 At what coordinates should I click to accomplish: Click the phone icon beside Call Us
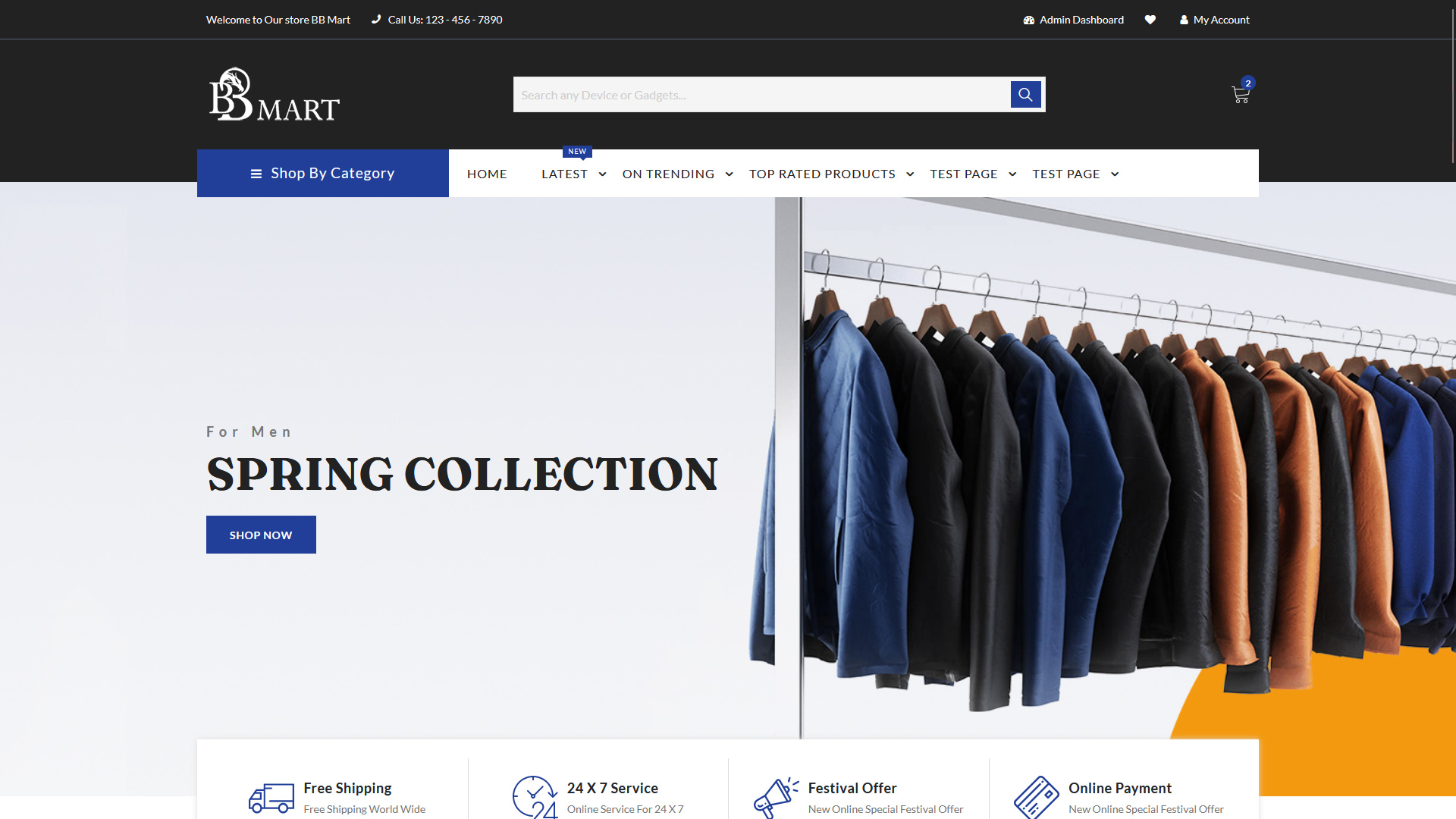click(x=376, y=20)
